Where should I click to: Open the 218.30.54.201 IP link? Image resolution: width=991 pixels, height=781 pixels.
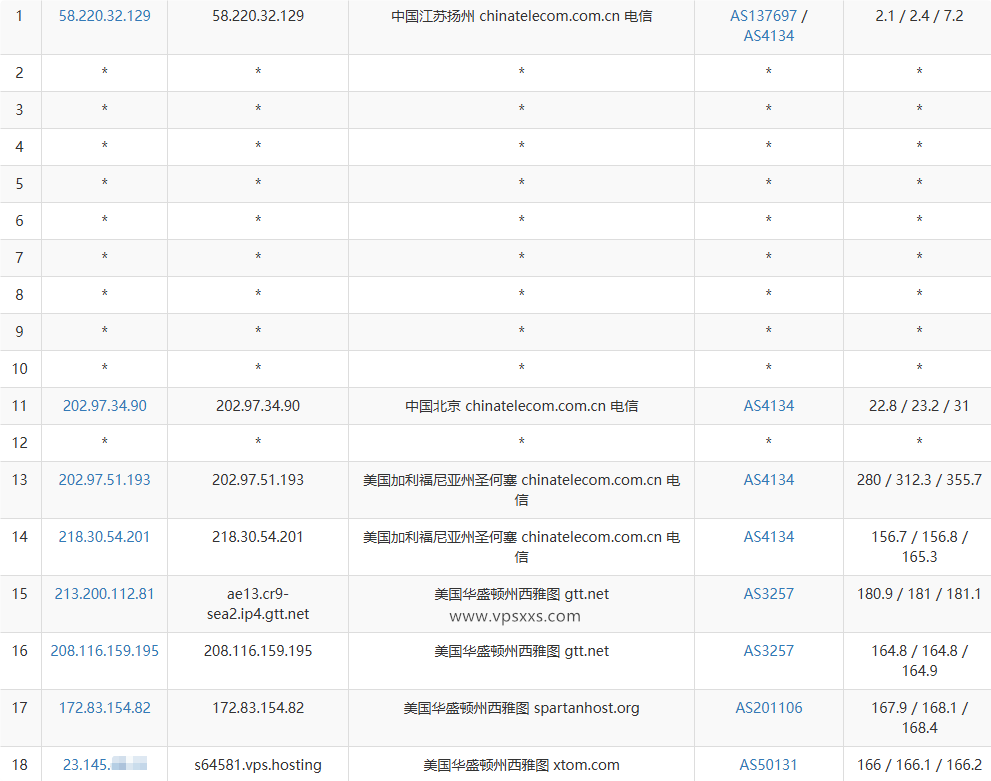(104, 536)
